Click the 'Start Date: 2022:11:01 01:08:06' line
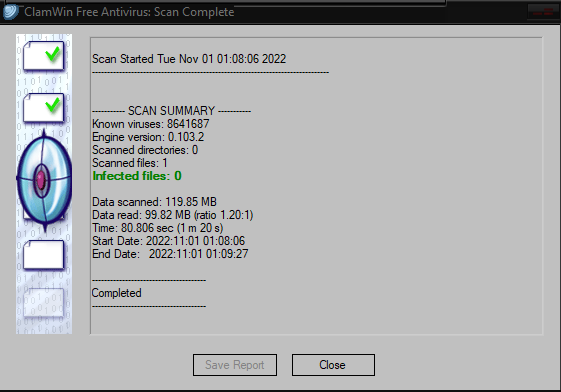 (169, 241)
